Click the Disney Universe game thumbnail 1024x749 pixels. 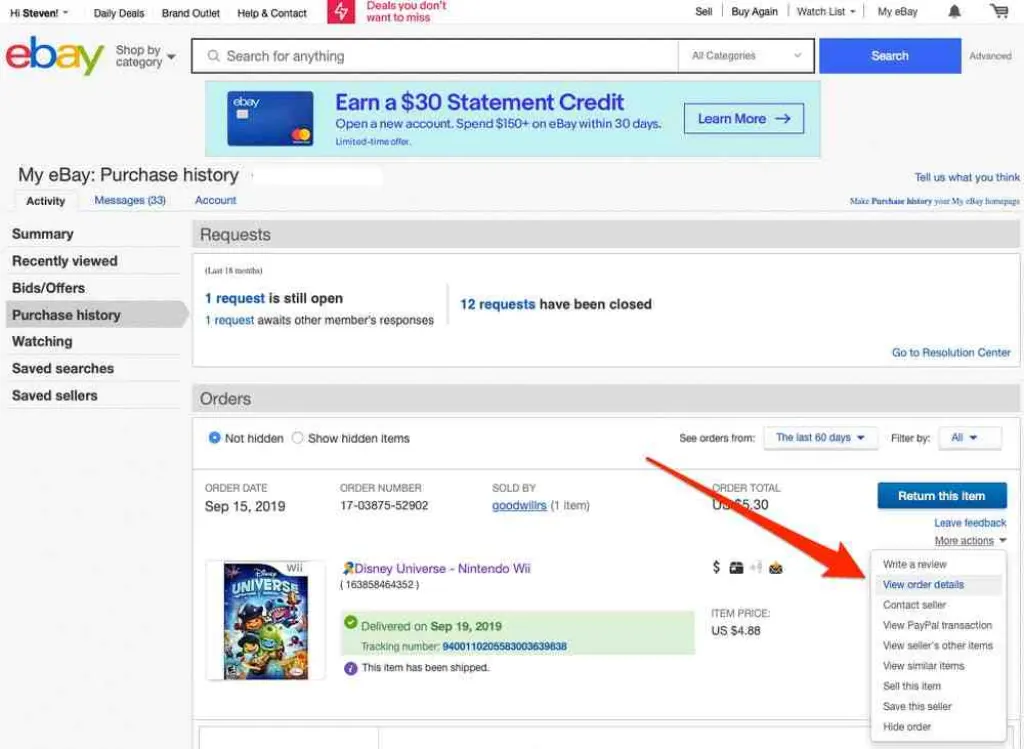coord(265,620)
